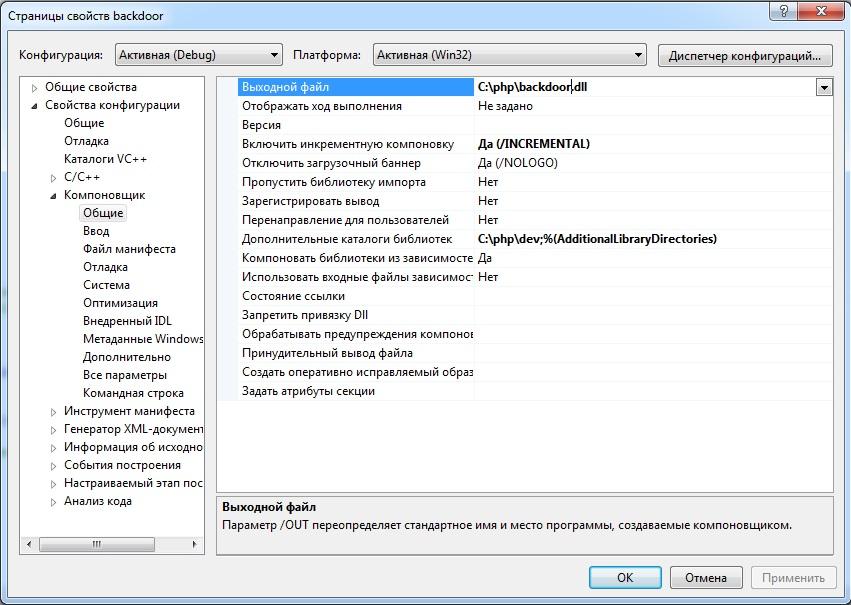Click the help question mark button
851x605 pixels.
pyautogui.click(x=784, y=11)
